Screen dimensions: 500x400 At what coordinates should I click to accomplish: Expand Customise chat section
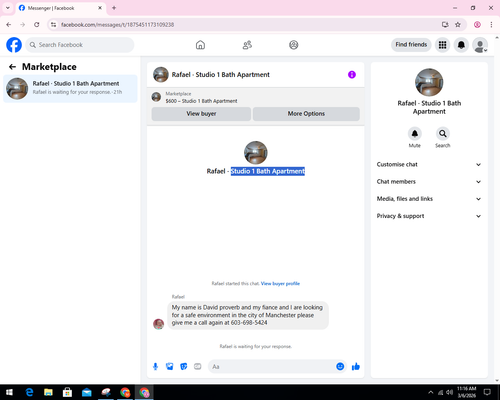coord(429,164)
